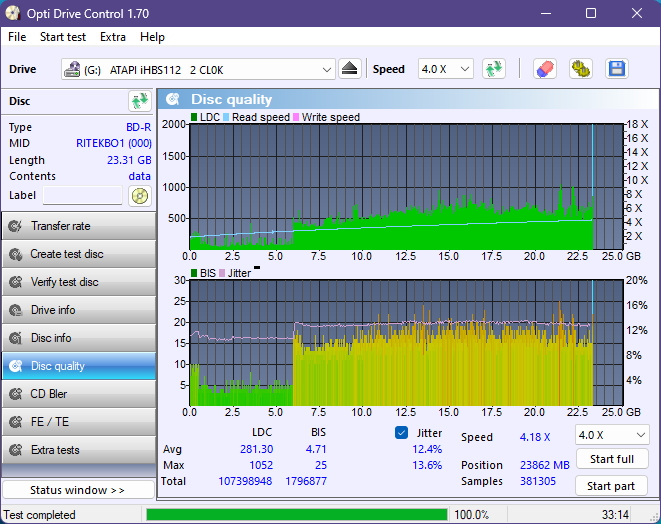Click the elapsed time 33:14
This screenshot has height=524, width=661.
click(615, 515)
